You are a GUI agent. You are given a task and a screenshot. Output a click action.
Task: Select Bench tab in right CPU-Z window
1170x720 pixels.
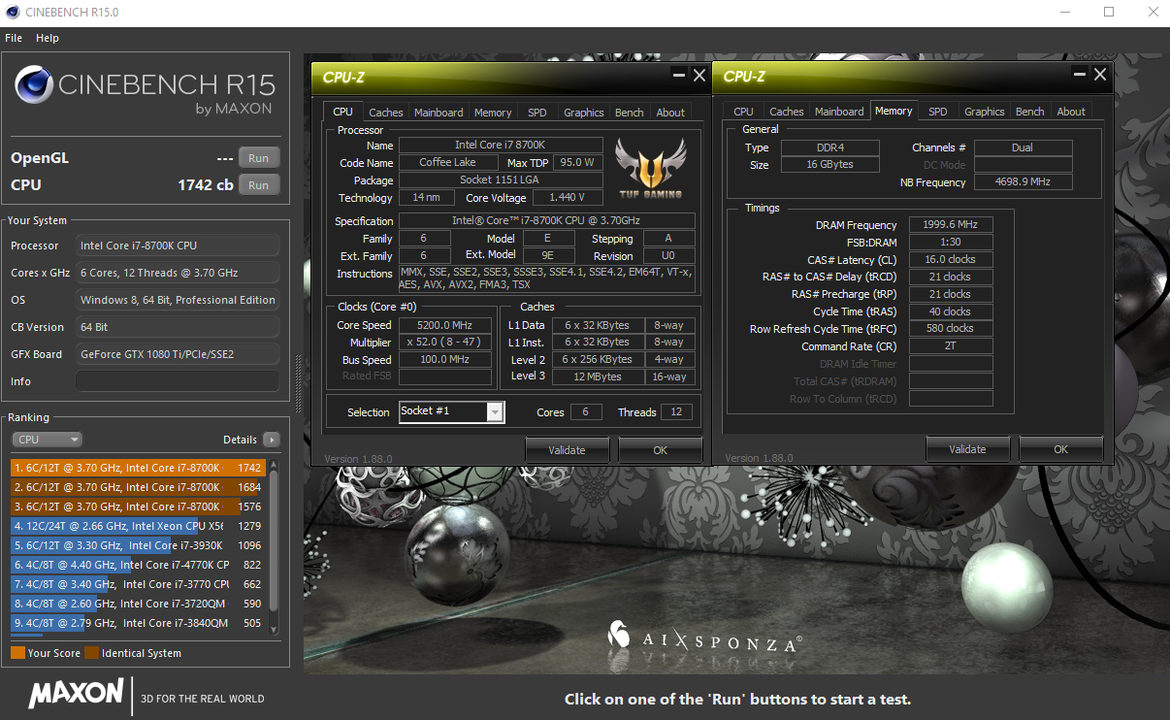click(x=1030, y=111)
